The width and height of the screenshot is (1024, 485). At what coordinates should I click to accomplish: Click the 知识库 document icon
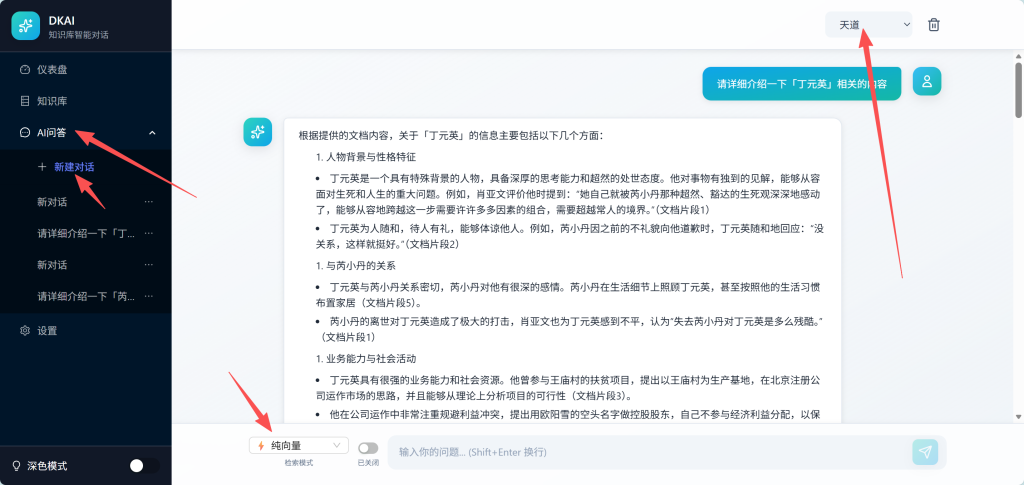(x=25, y=101)
